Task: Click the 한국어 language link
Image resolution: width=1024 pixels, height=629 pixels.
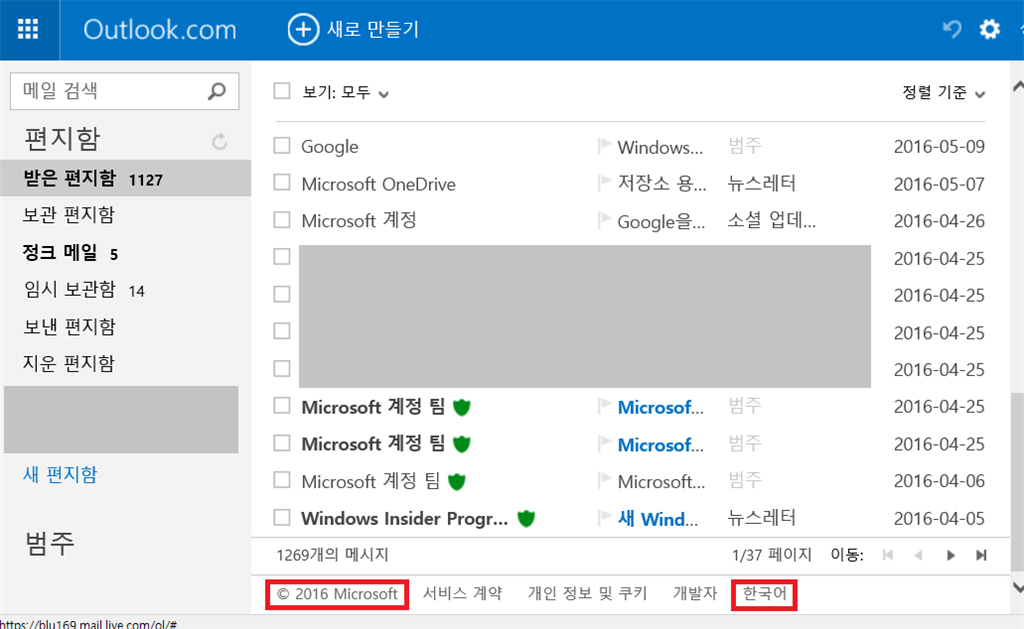Action: (765, 593)
